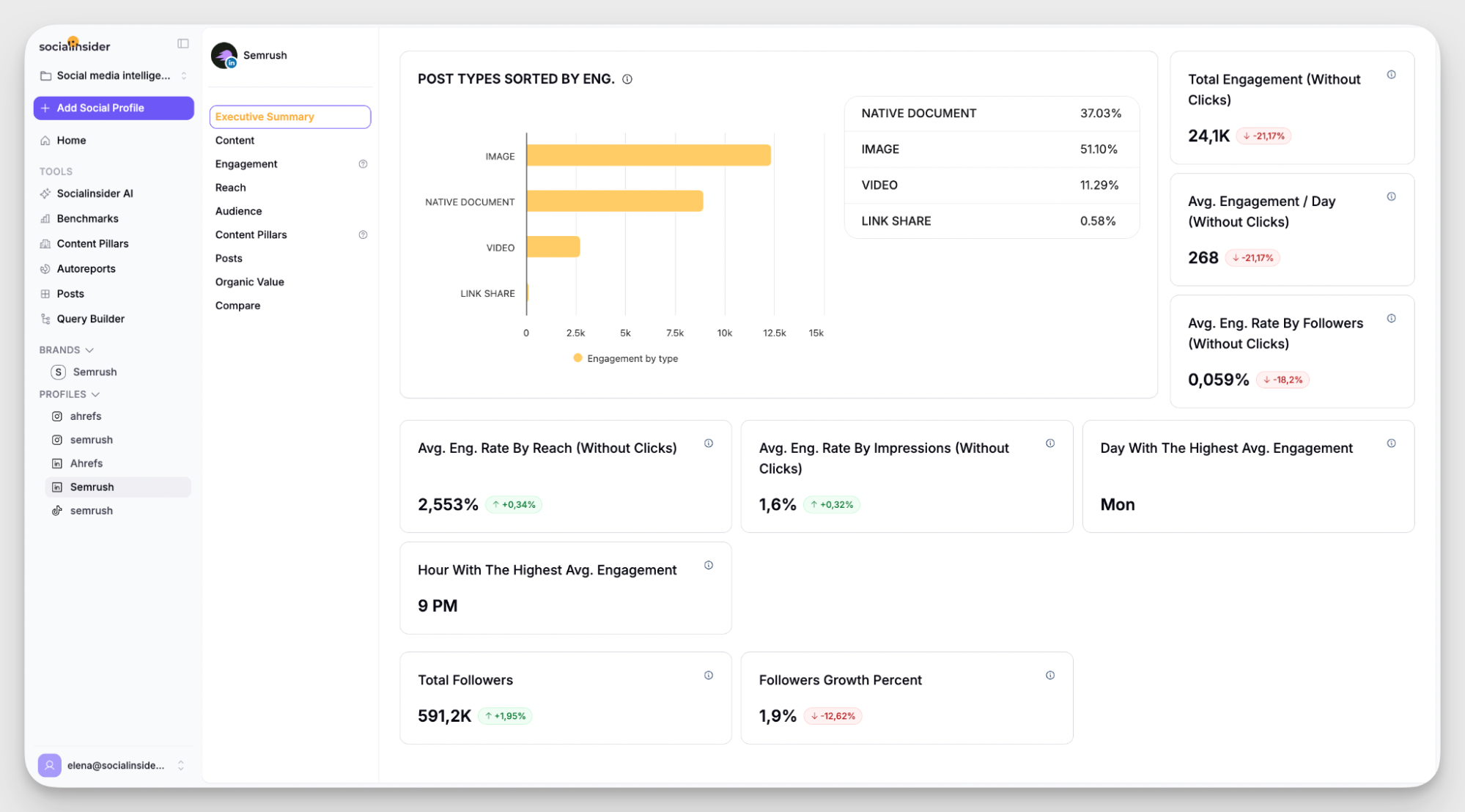Click info icon on Avg. Engagement / Day card
Image resolution: width=1465 pixels, height=812 pixels.
point(1391,196)
